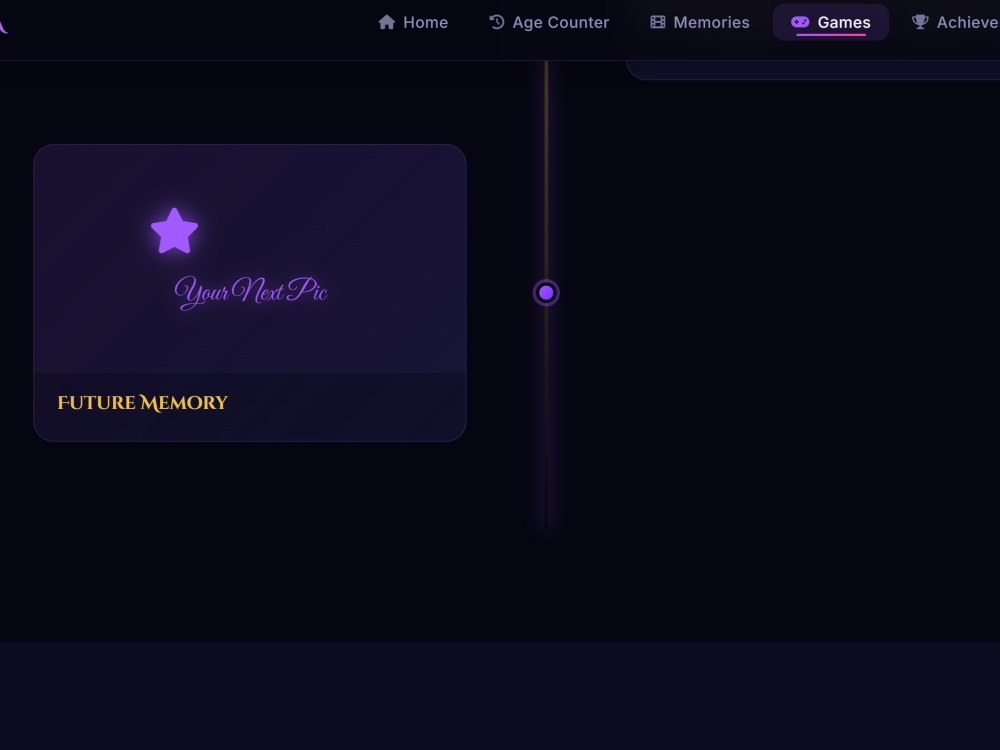Image resolution: width=1000 pixels, height=750 pixels.
Task: Click the film-strip icon beside Memories
Action: point(658,22)
